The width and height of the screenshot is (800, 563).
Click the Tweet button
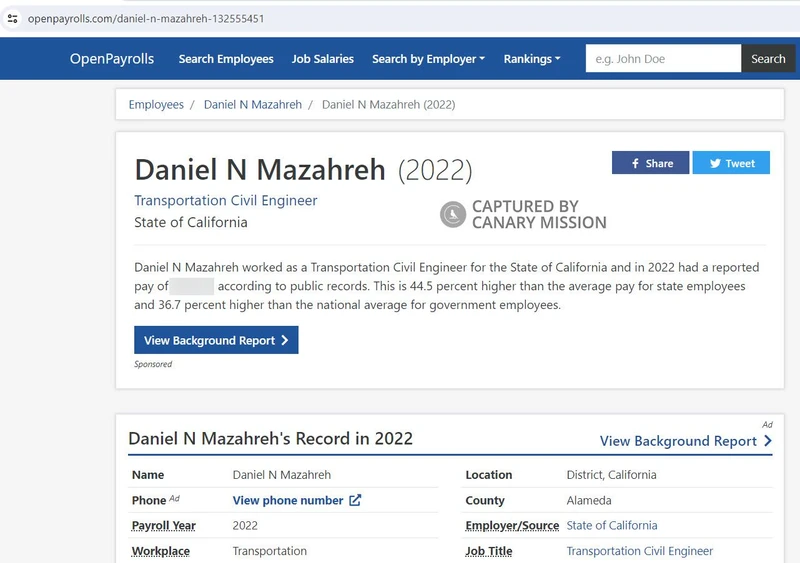(x=731, y=163)
